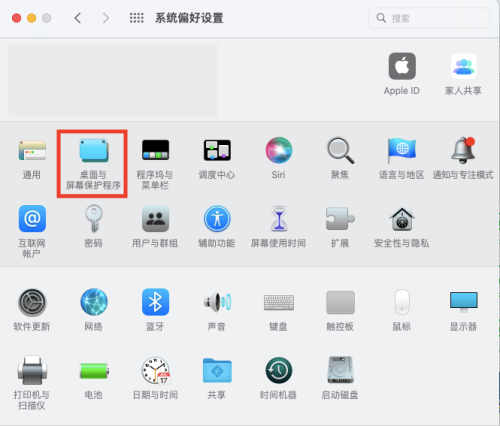This screenshot has width=500, height=426.
Task: Go forward with the right chevron button
Action: (x=106, y=18)
